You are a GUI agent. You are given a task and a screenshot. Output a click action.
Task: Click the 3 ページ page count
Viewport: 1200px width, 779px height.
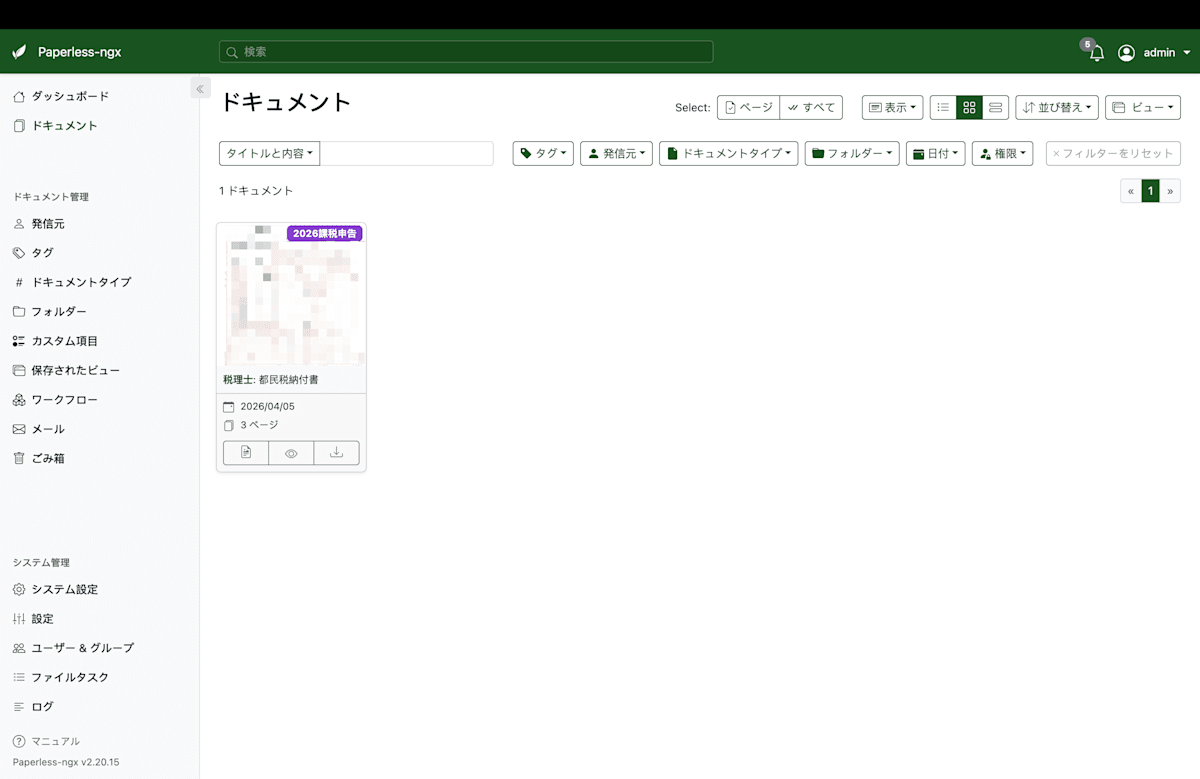259,425
